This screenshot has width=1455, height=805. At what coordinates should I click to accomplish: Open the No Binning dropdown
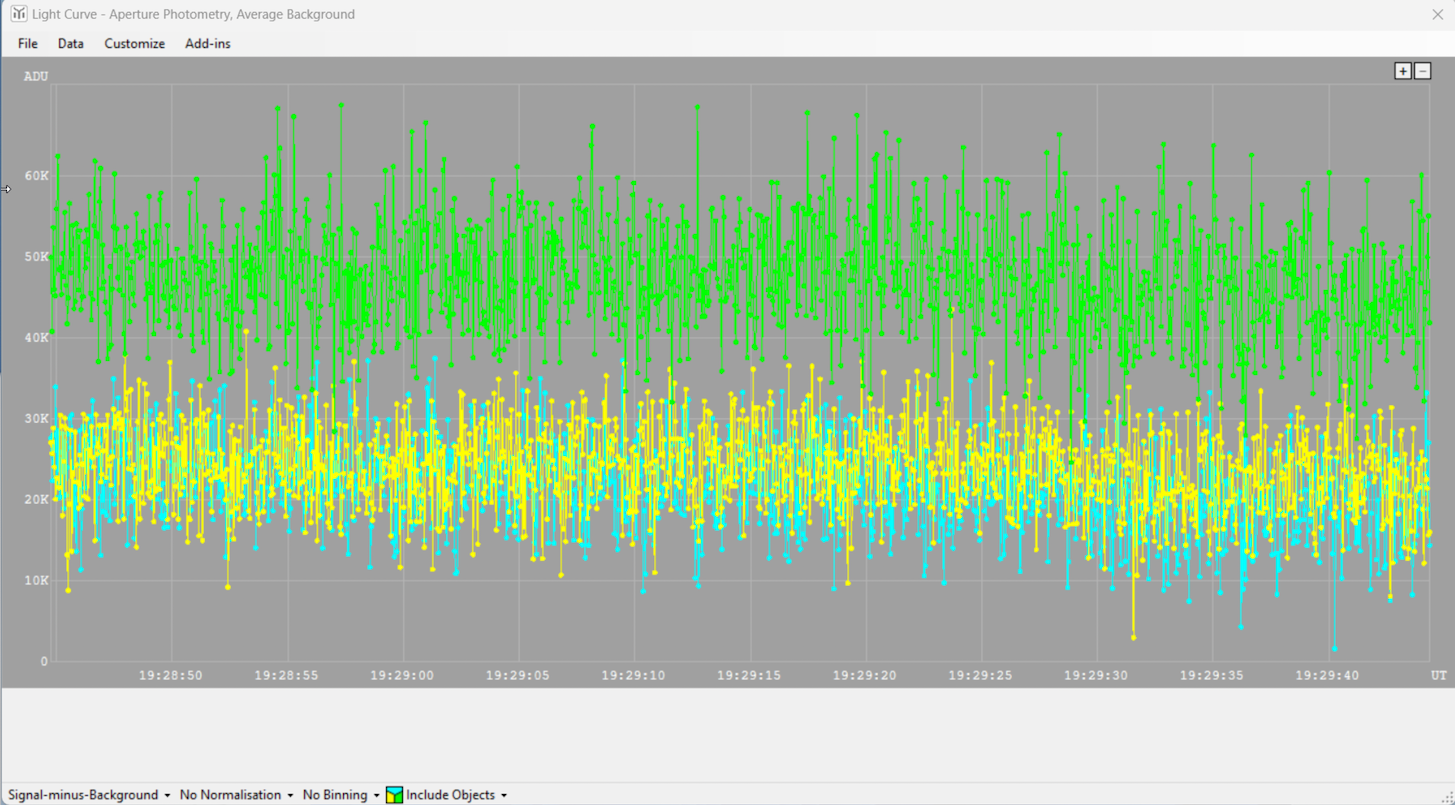pos(341,795)
